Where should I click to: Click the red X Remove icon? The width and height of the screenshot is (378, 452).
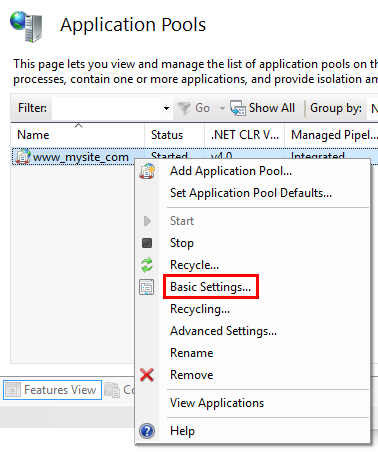tap(147, 375)
